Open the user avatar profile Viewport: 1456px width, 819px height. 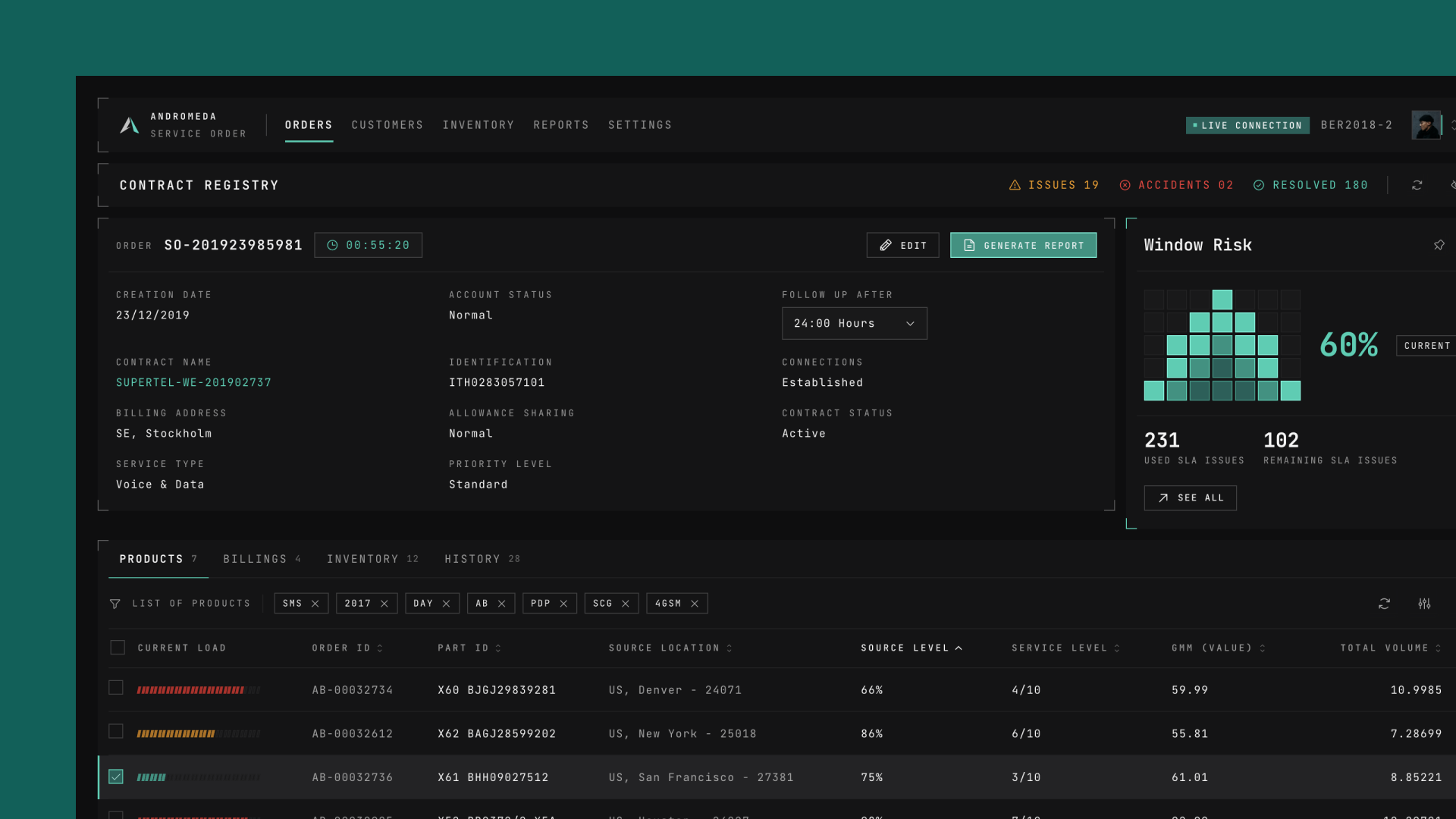point(1426,125)
